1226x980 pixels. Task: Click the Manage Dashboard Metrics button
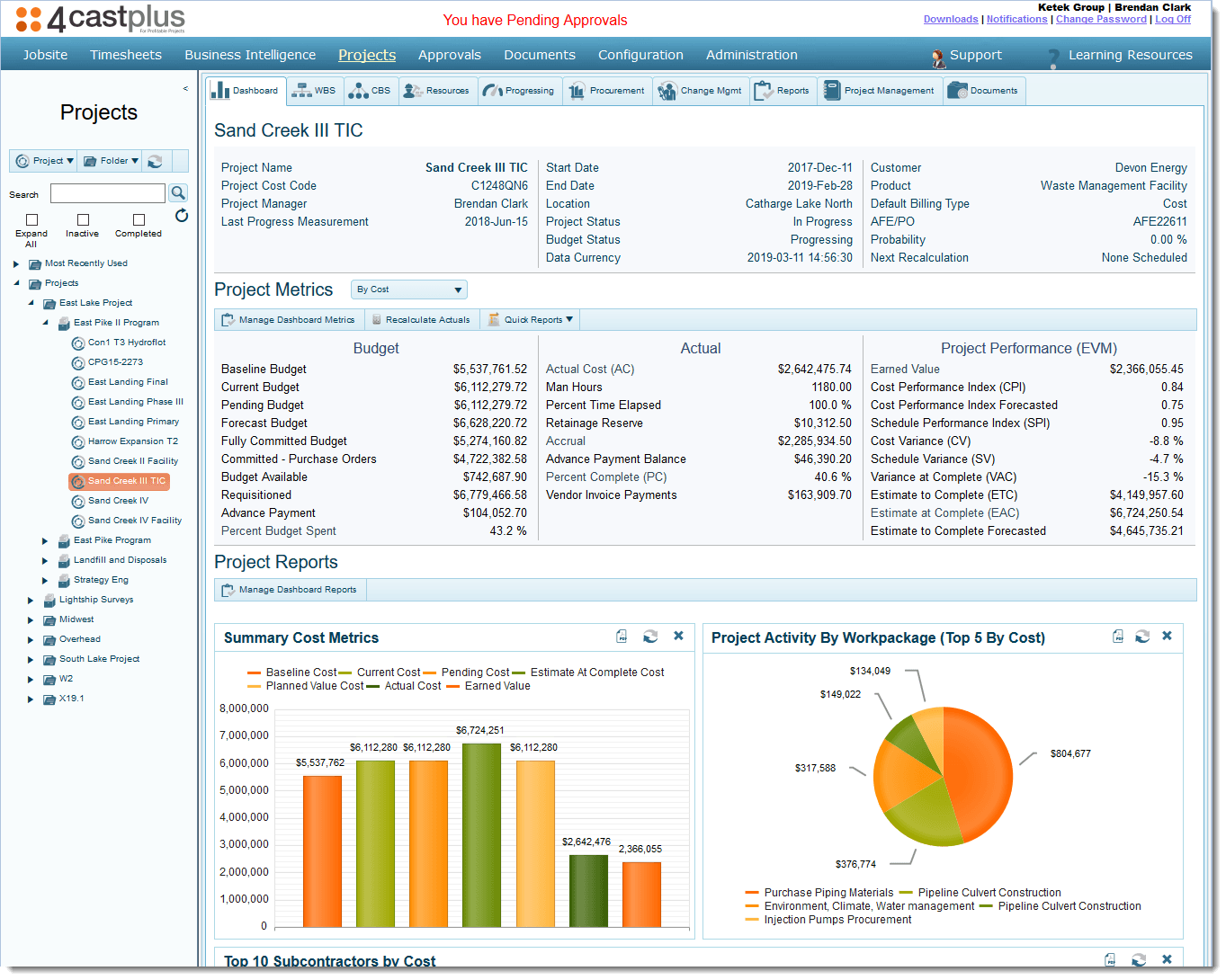pos(288,320)
